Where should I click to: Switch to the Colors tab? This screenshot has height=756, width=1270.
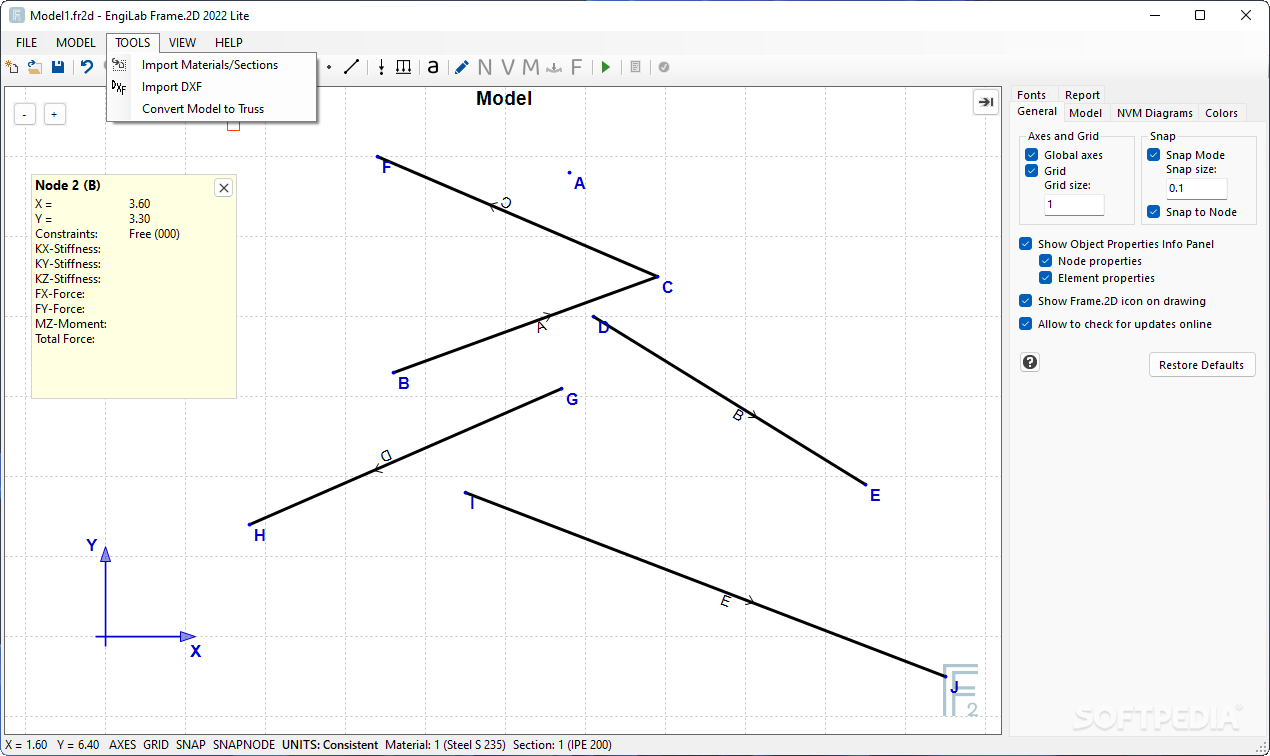point(1221,113)
